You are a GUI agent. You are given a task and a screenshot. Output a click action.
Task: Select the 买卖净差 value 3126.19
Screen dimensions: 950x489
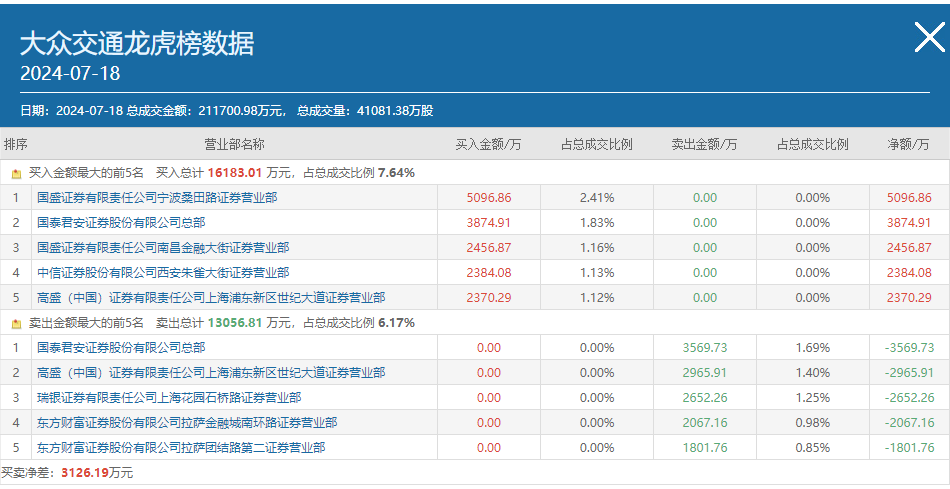point(87,473)
